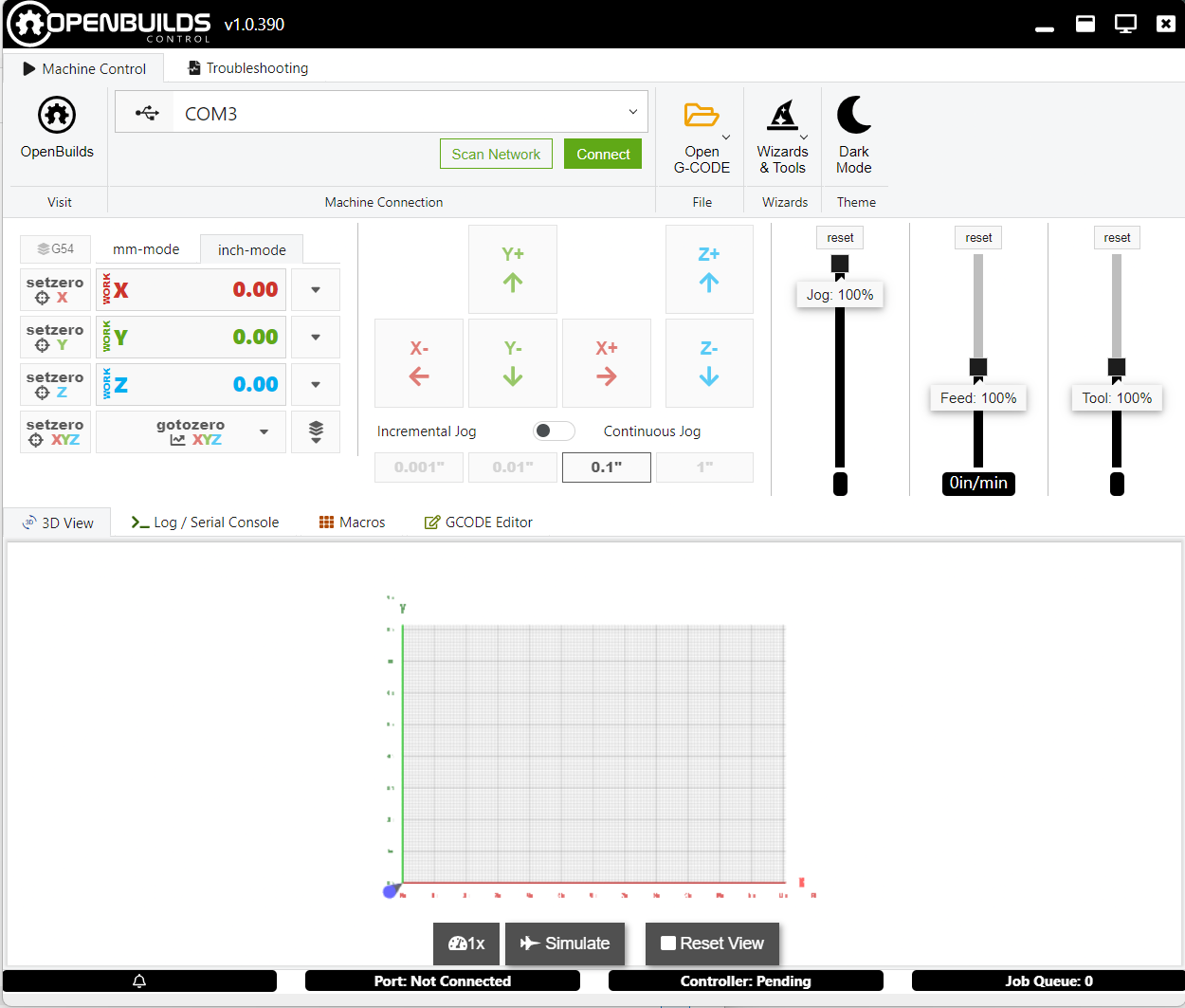The image size is (1185, 1008).
Task: Open Log / Serial Console tab
Action: tap(205, 522)
